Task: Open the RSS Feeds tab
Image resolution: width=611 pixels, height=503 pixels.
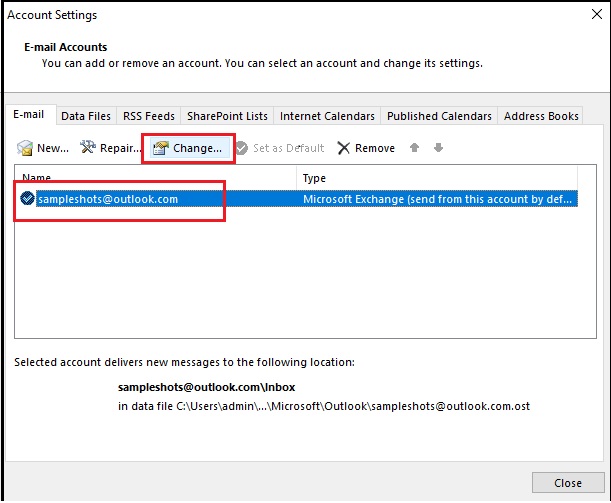Action: (149, 116)
